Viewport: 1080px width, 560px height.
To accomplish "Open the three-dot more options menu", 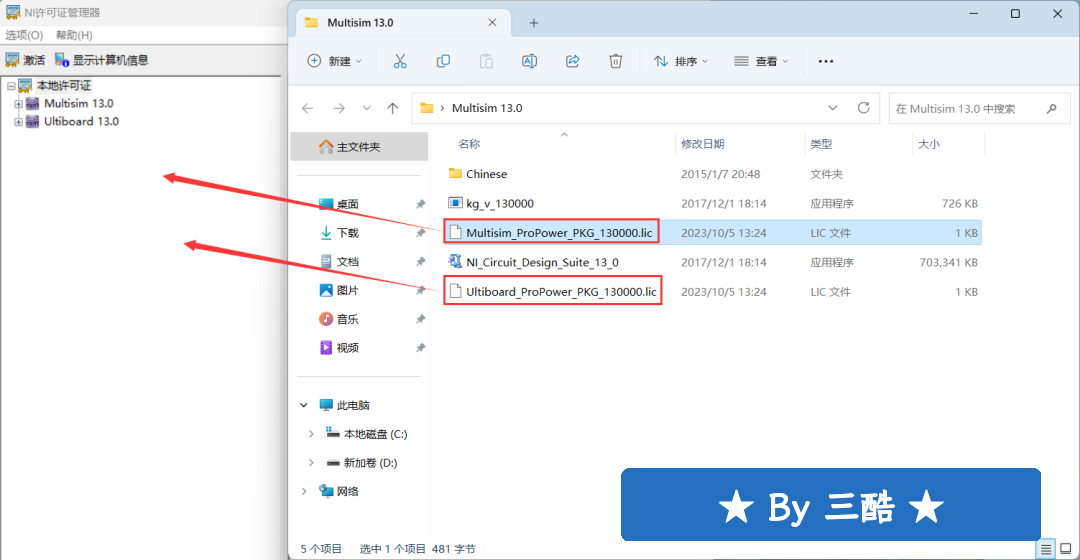I will 826,61.
